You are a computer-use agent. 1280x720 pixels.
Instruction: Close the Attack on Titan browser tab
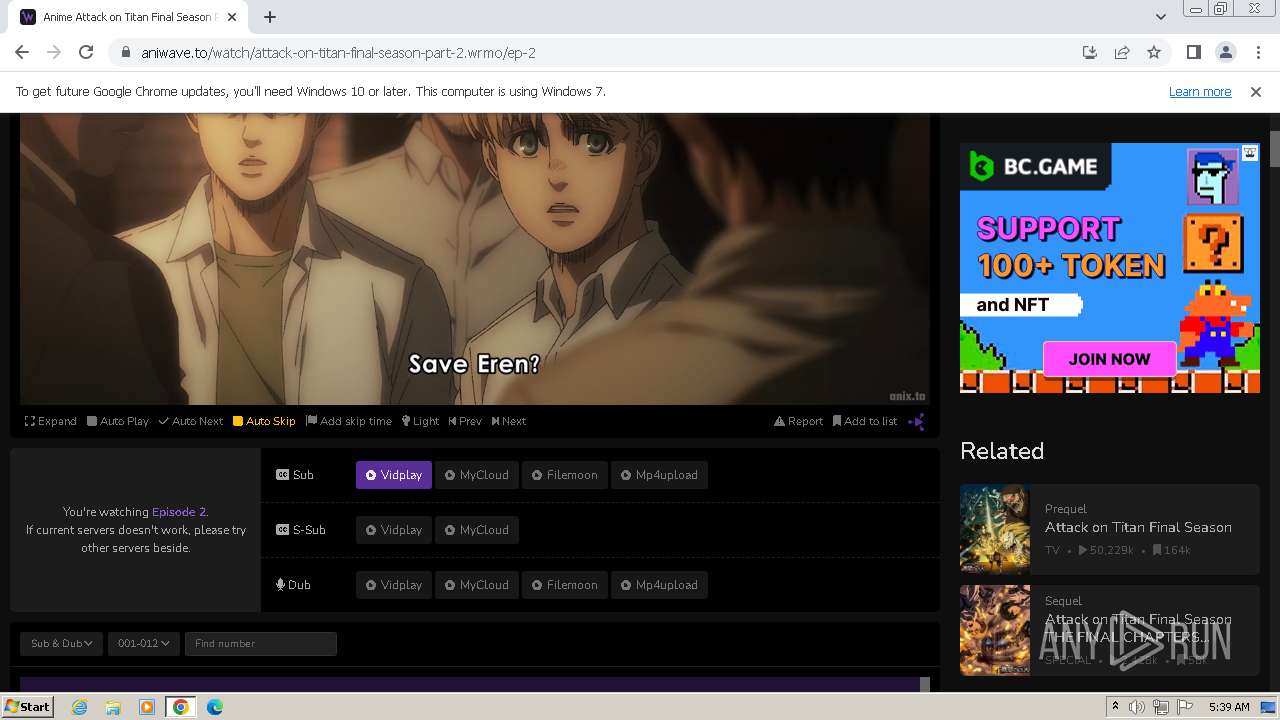(233, 17)
